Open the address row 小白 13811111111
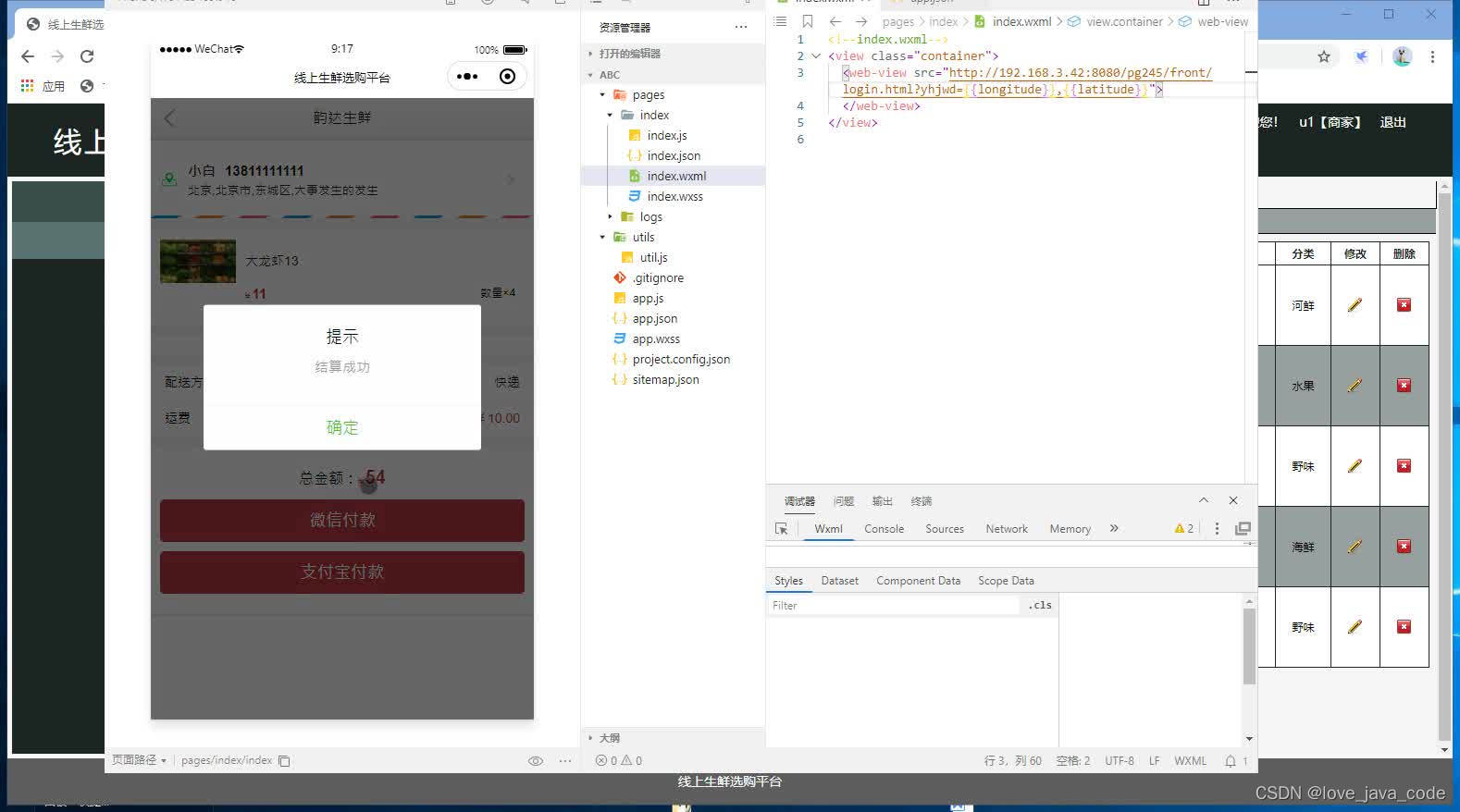The height and width of the screenshot is (812, 1460). coord(342,179)
